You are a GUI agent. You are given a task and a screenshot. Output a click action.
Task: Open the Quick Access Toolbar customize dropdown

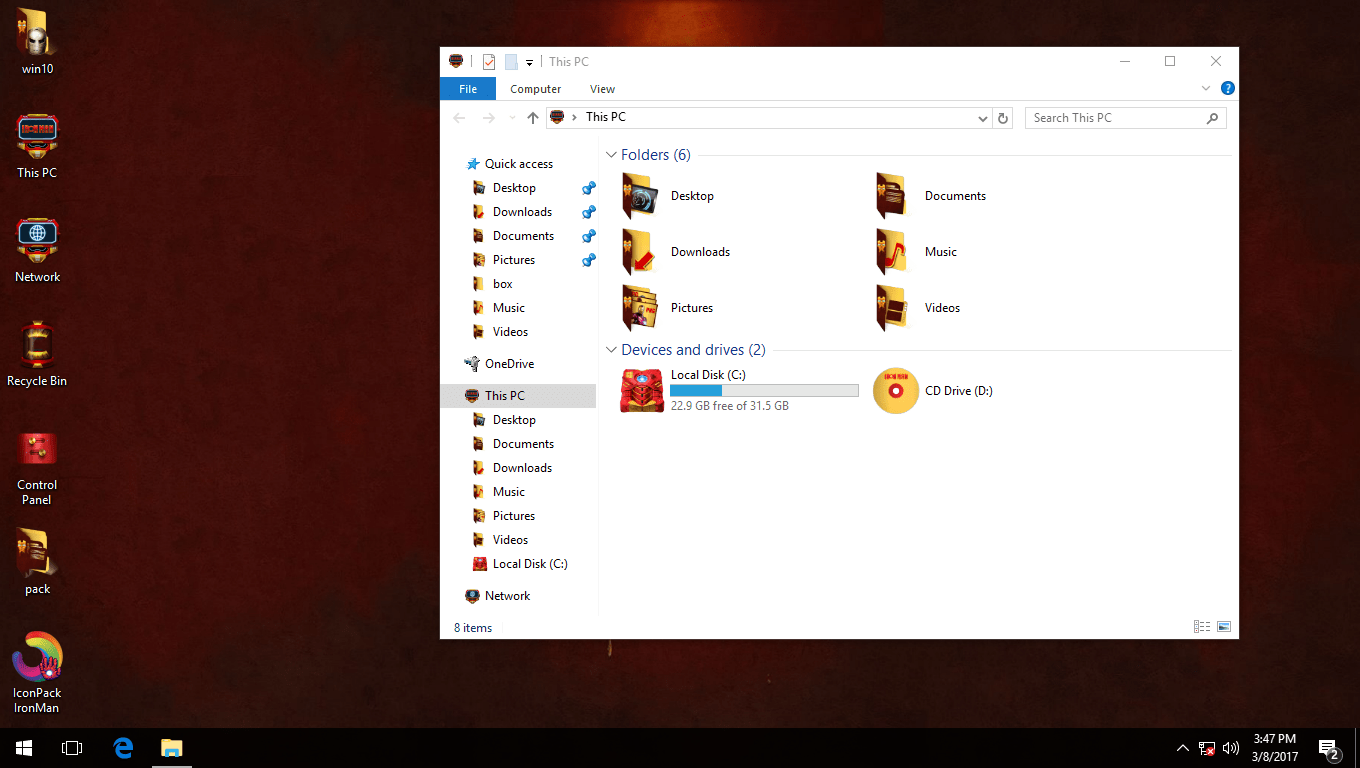(529, 61)
